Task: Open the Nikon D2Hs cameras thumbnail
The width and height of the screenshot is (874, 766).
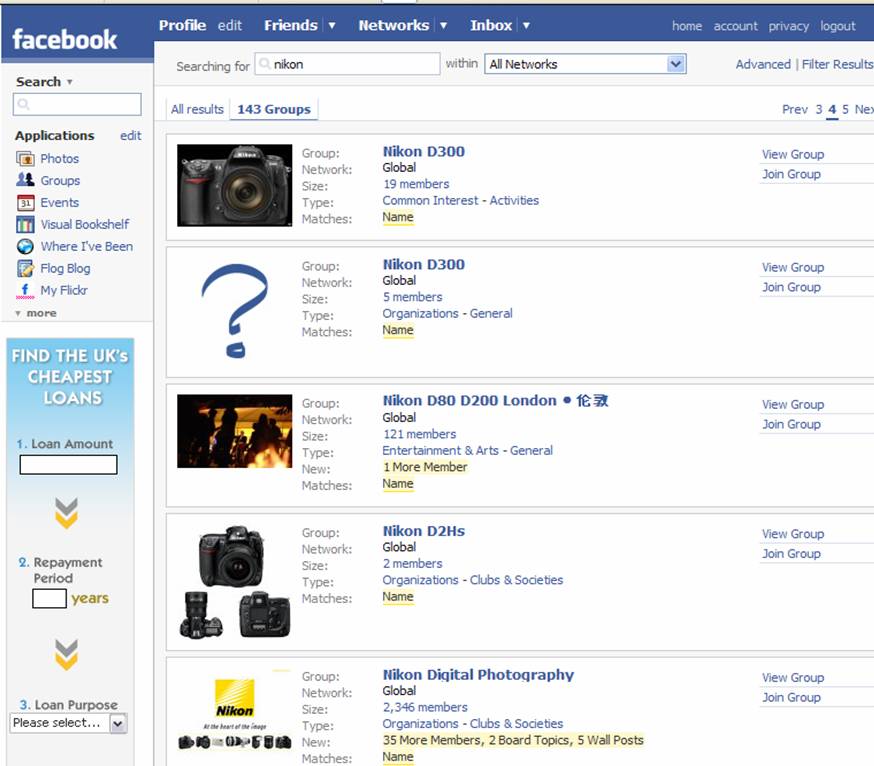Action: tap(235, 581)
